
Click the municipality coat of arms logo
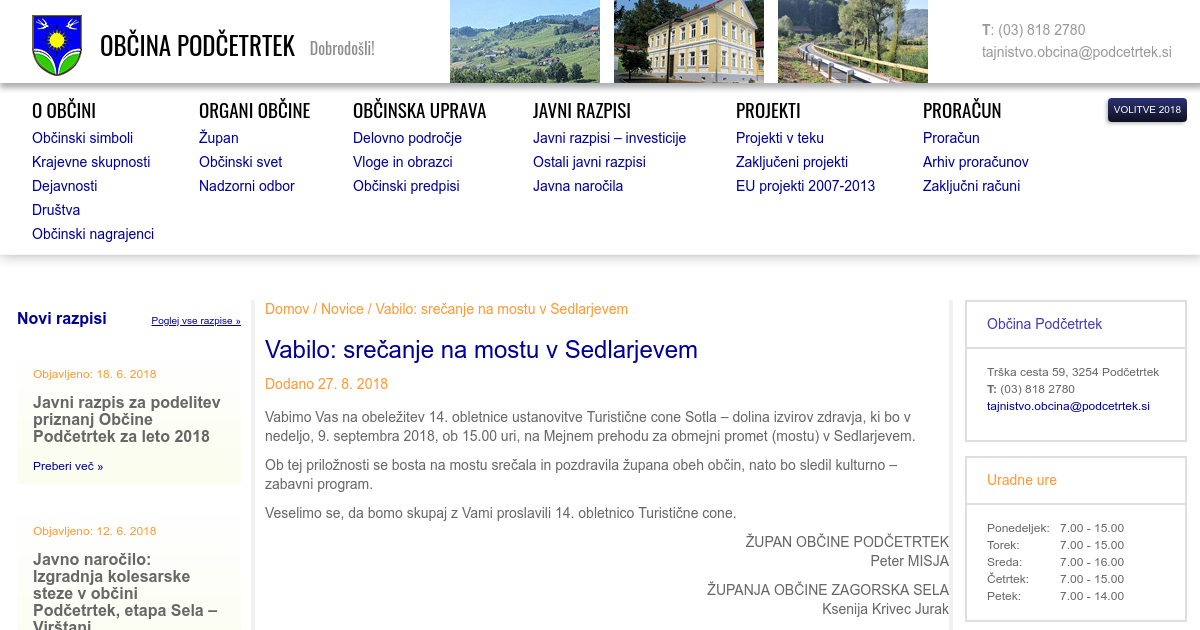[x=56, y=45]
